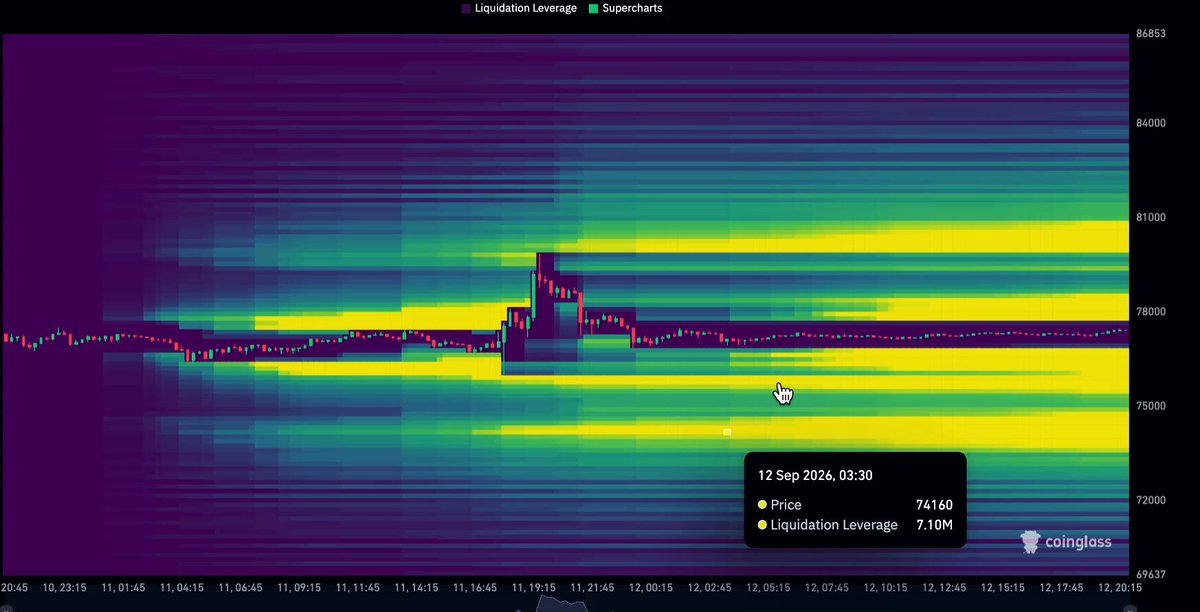Click the 12, 10:15 time axis label
The image size is (1200, 612).
click(888, 588)
